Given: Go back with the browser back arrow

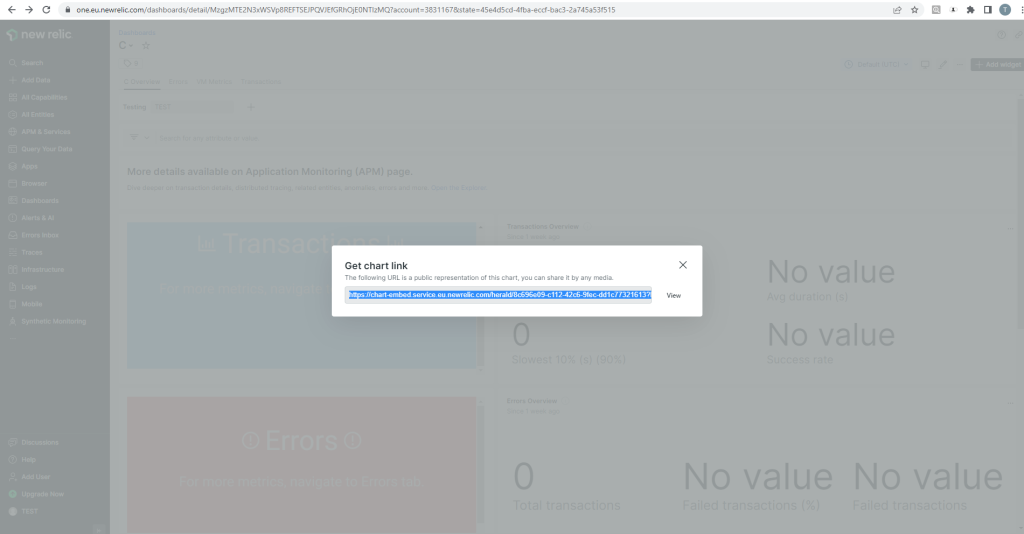Looking at the screenshot, I should coord(11,10).
